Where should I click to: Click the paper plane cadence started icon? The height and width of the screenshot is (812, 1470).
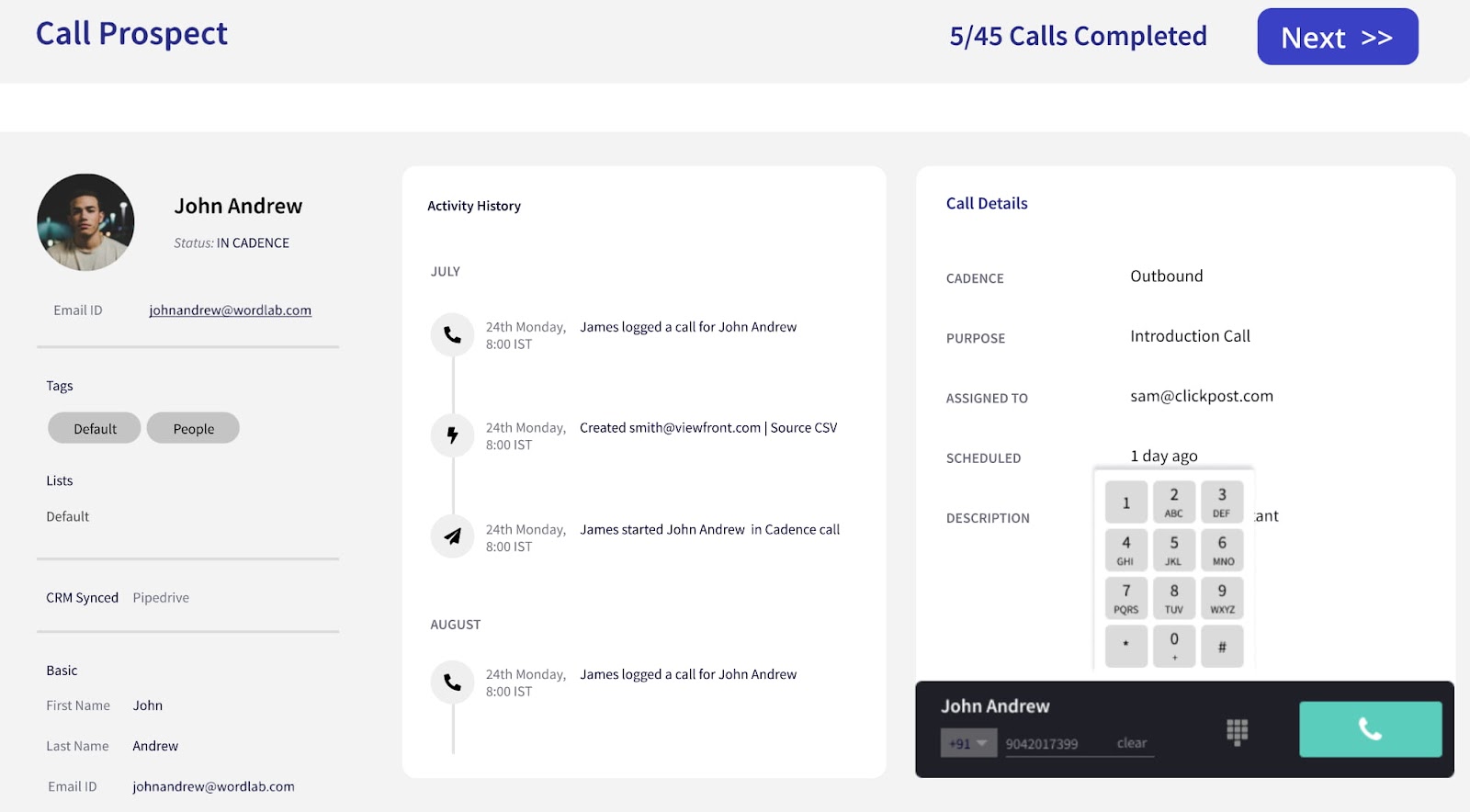(453, 536)
